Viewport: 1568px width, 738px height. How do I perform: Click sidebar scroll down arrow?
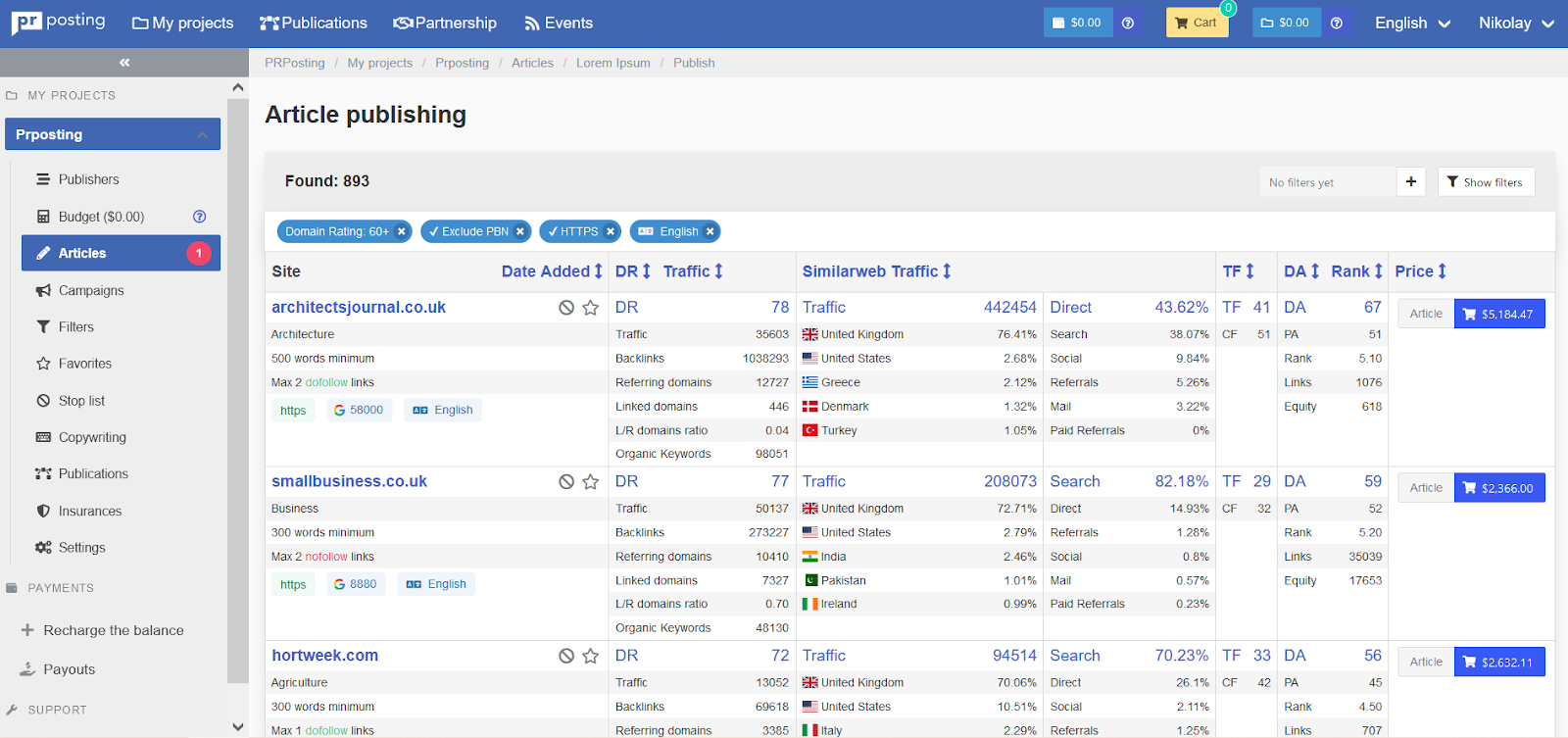(x=238, y=727)
